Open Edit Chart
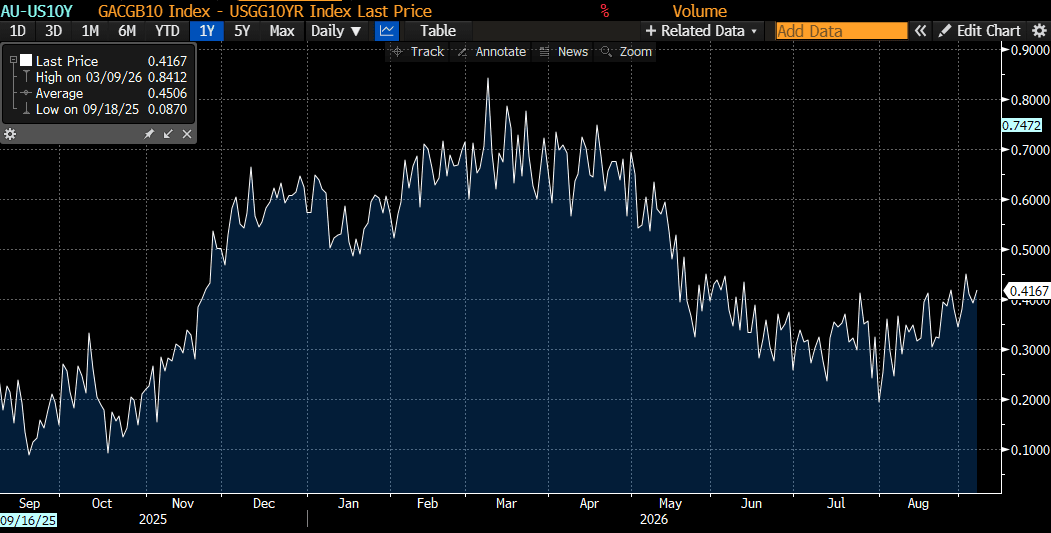This screenshot has width=1051, height=533. pyautogui.click(x=979, y=31)
